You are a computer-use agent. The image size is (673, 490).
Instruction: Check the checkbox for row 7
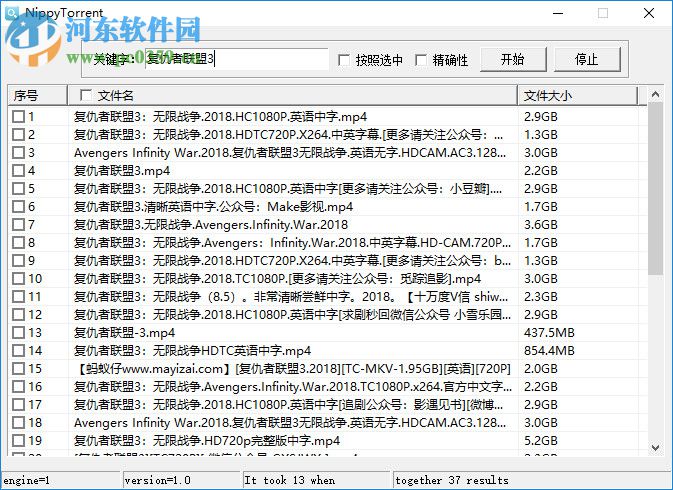18,225
